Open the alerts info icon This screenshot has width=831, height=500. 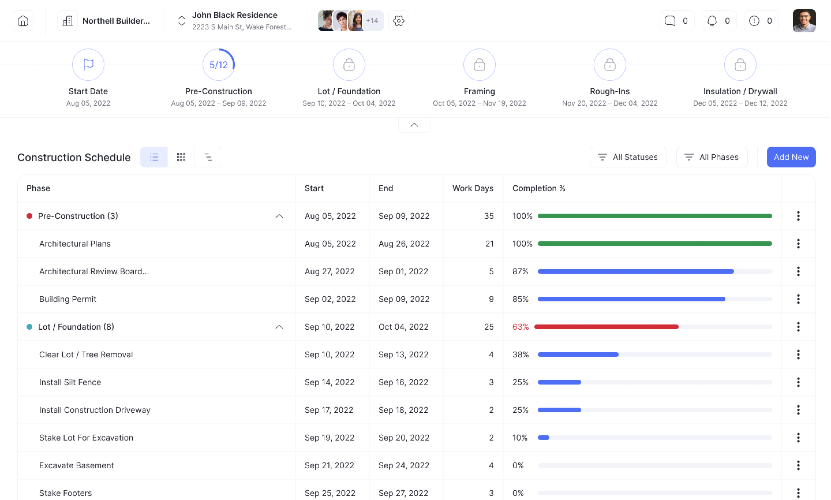pos(754,21)
